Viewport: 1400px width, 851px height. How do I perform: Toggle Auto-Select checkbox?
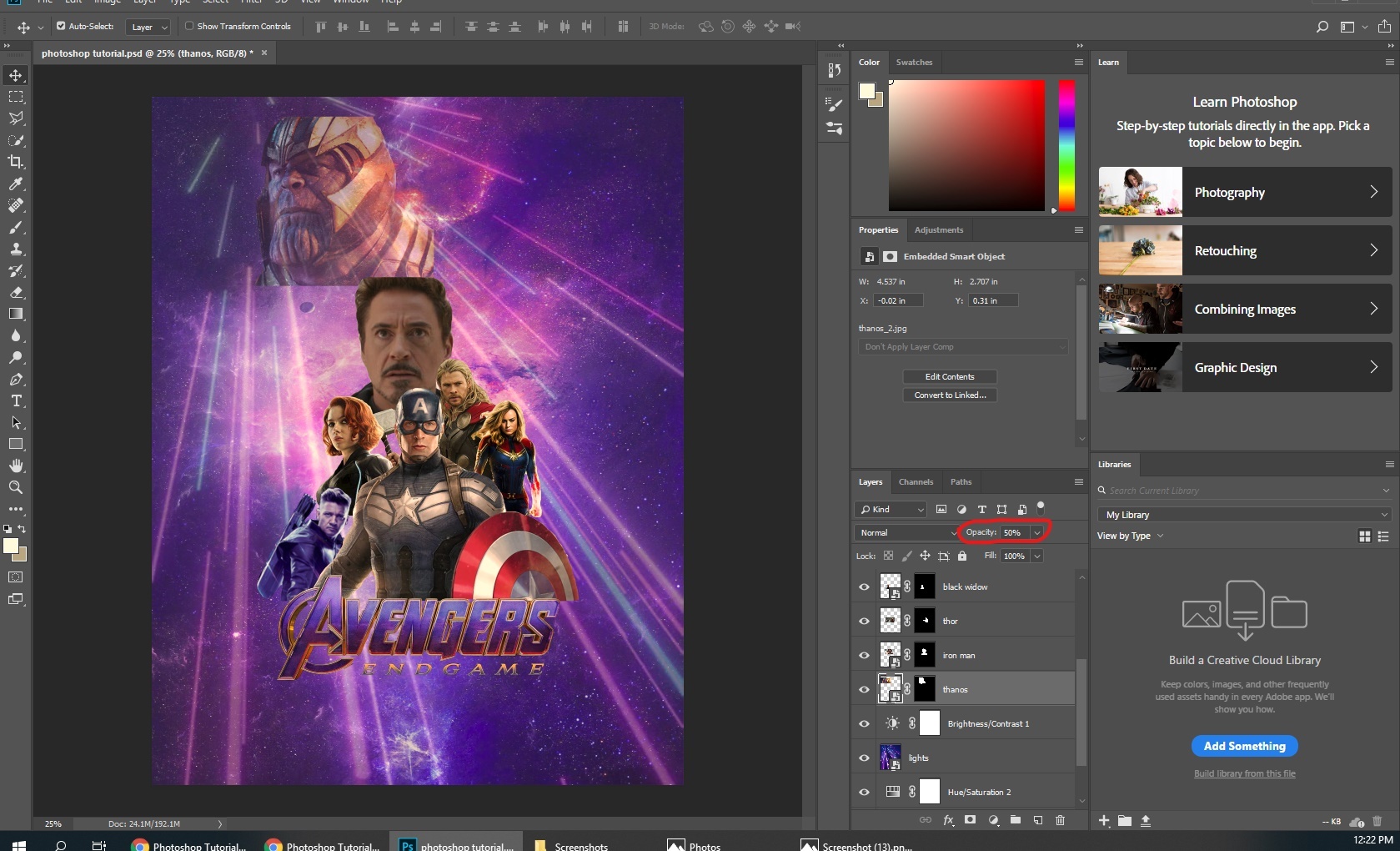point(61,26)
